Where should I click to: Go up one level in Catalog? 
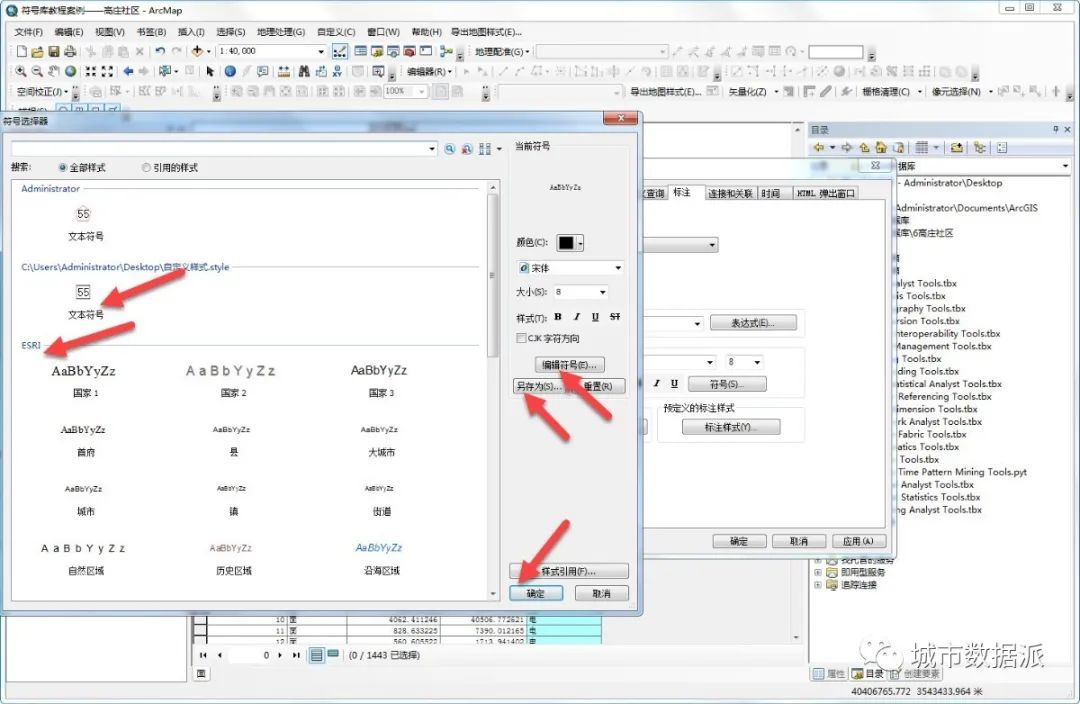click(x=864, y=147)
